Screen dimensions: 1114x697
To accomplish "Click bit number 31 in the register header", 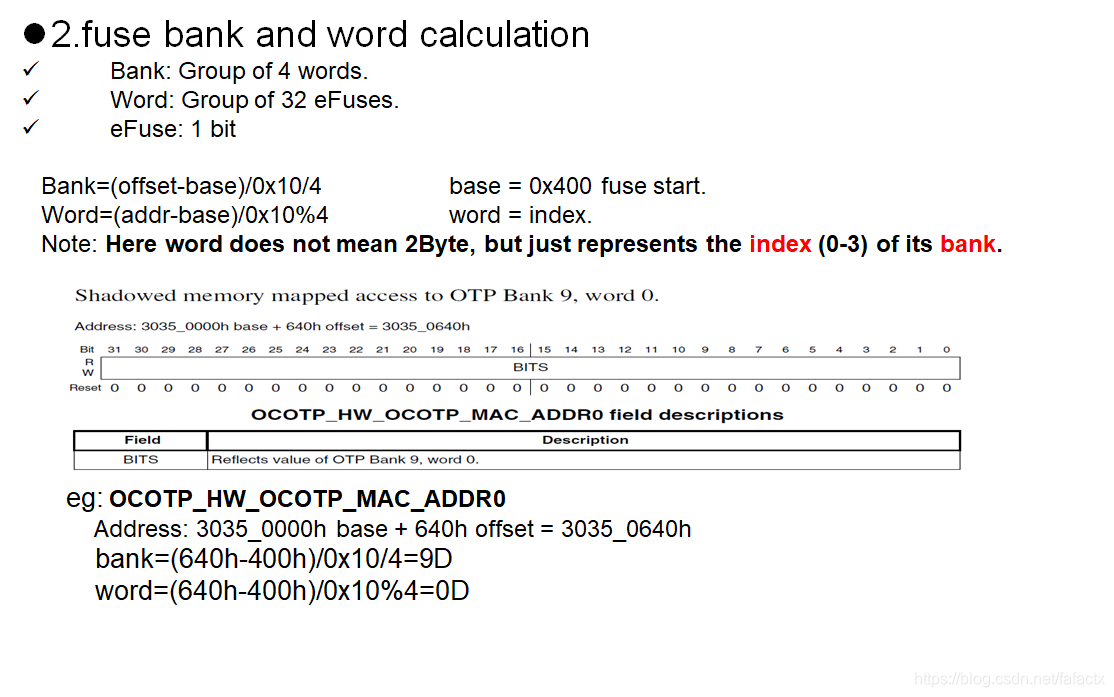I will 114,350.
